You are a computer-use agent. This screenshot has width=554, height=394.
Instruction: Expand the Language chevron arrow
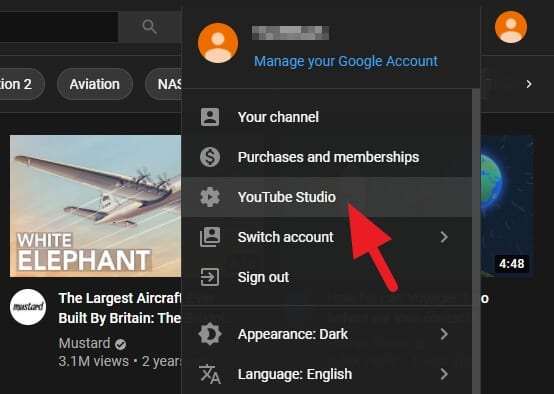444,374
